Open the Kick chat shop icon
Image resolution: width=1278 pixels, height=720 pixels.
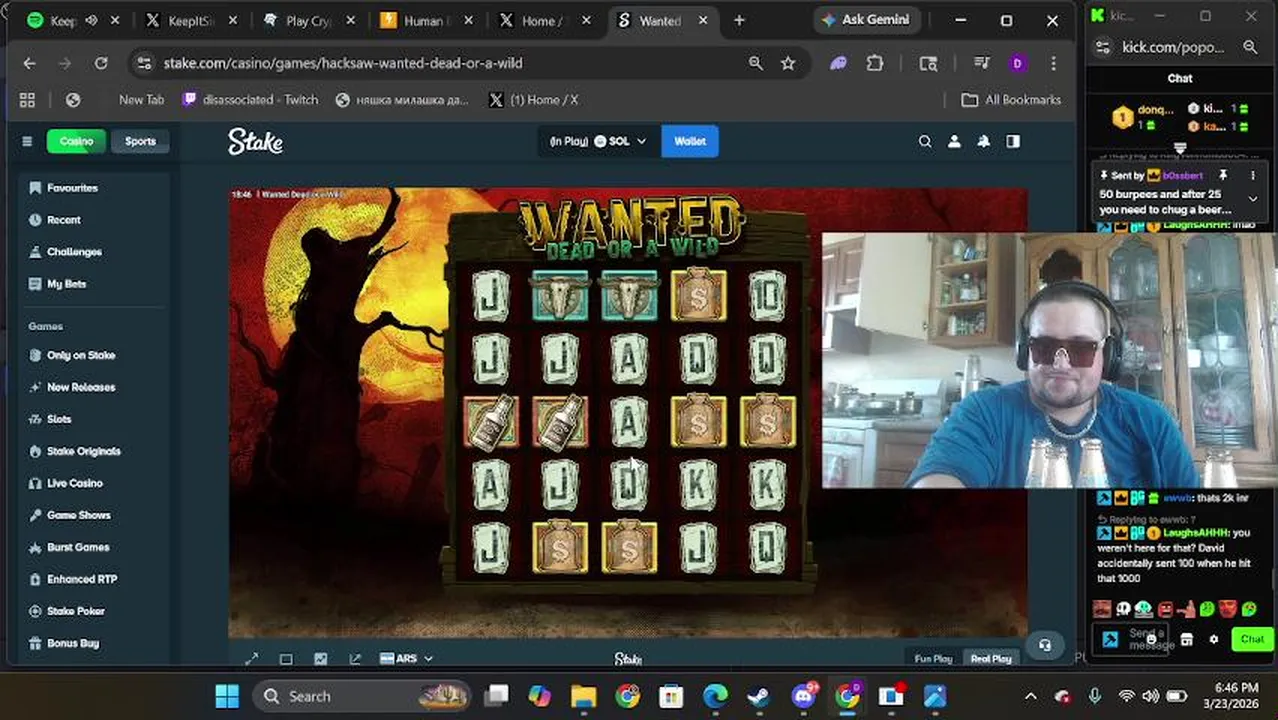(x=1187, y=639)
